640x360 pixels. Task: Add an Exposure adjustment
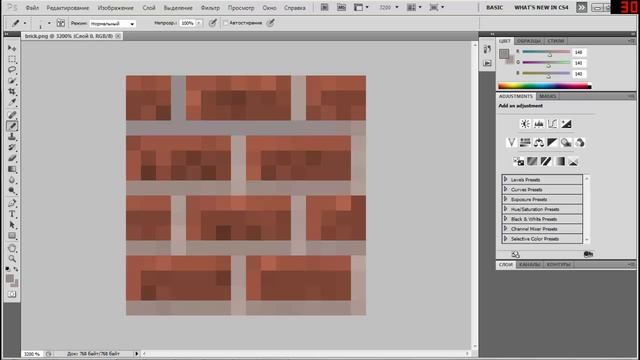coord(566,124)
